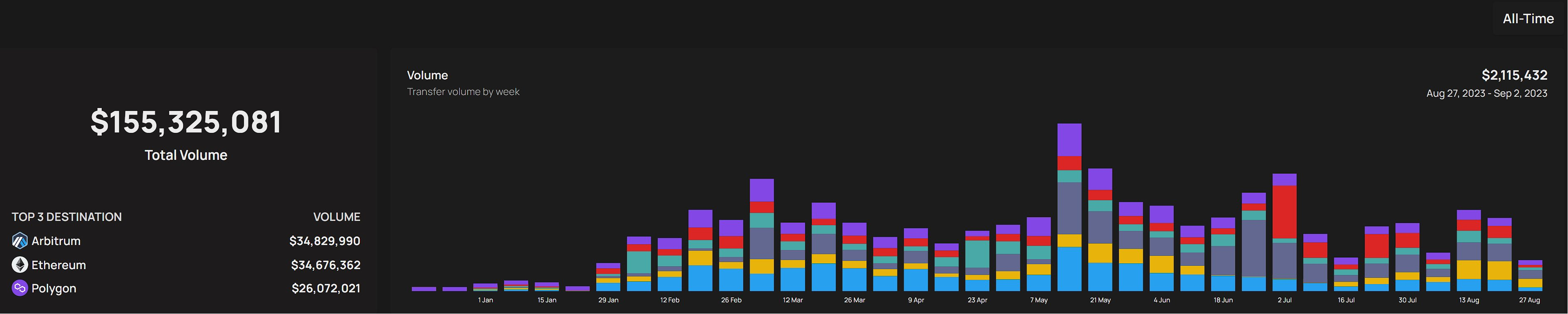The height and width of the screenshot is (314, 1568).
Task: Click the 1 Jan axis label
Action: click(x=485, y=300)
